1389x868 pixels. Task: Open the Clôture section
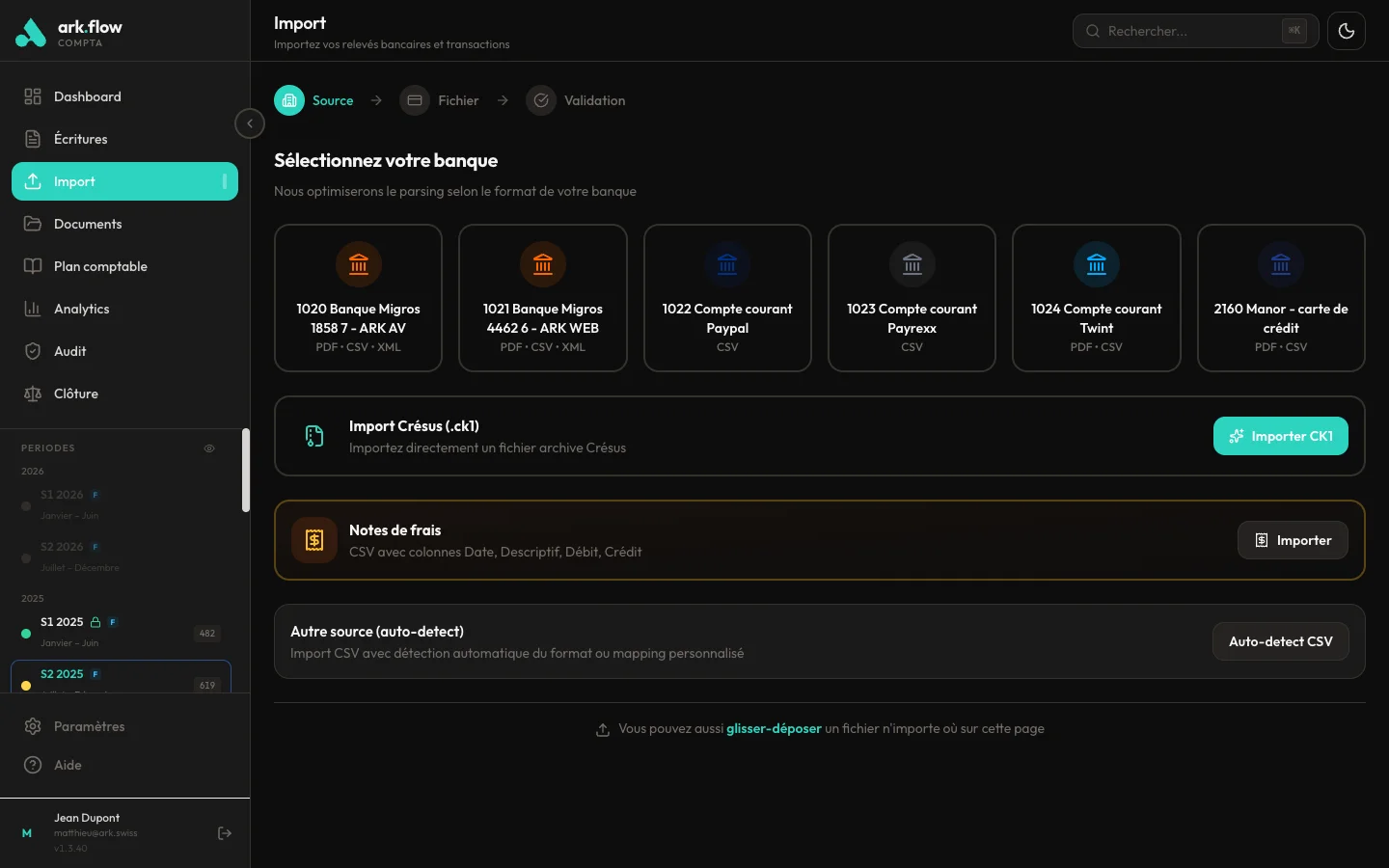(76, 393)
